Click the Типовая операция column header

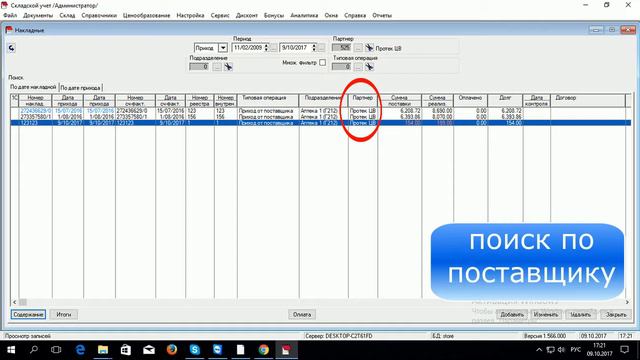click(268, 101)
